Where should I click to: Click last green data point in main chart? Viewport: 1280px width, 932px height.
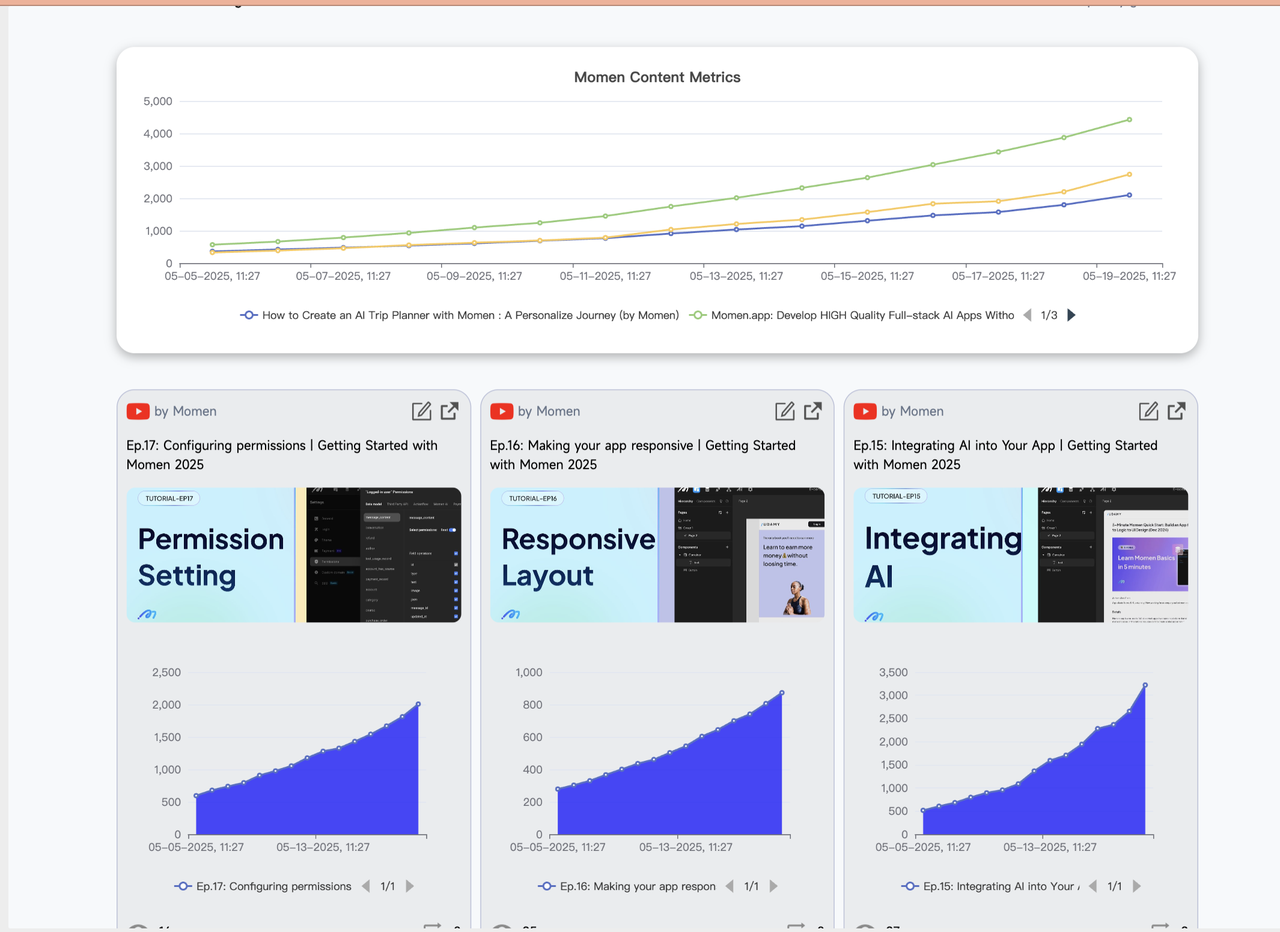click(x=1129, y=119)
